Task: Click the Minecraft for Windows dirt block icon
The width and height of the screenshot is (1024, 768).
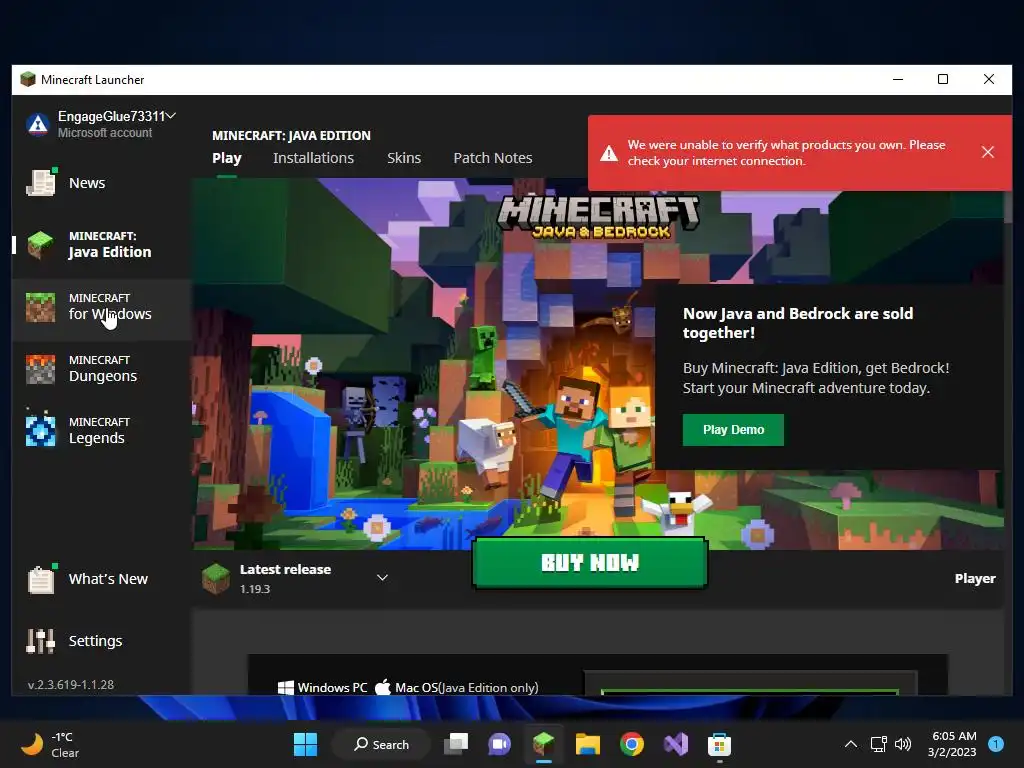Action: pyautogui.click(x=40, y=307)
